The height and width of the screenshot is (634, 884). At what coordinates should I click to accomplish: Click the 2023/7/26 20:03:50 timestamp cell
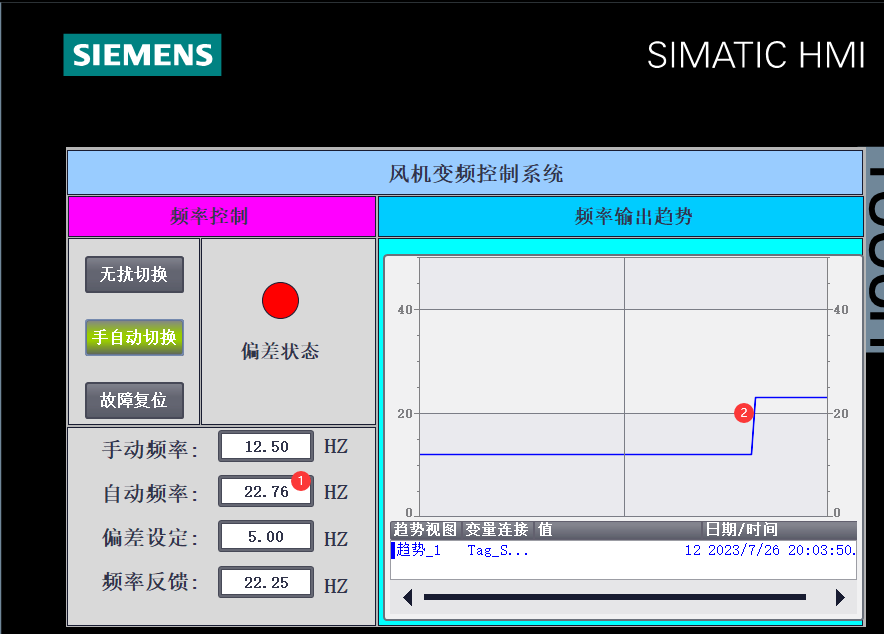[x=782, y=550]
